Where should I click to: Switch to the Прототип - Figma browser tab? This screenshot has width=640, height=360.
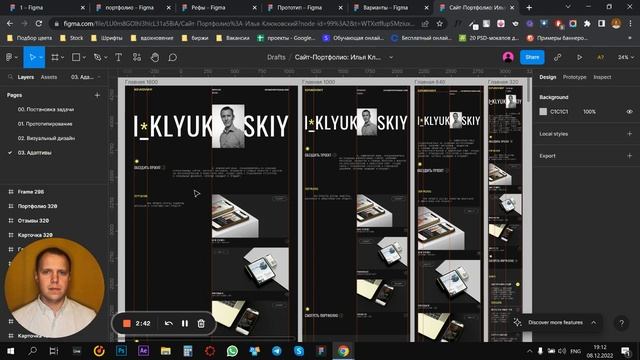click(304, 7)
